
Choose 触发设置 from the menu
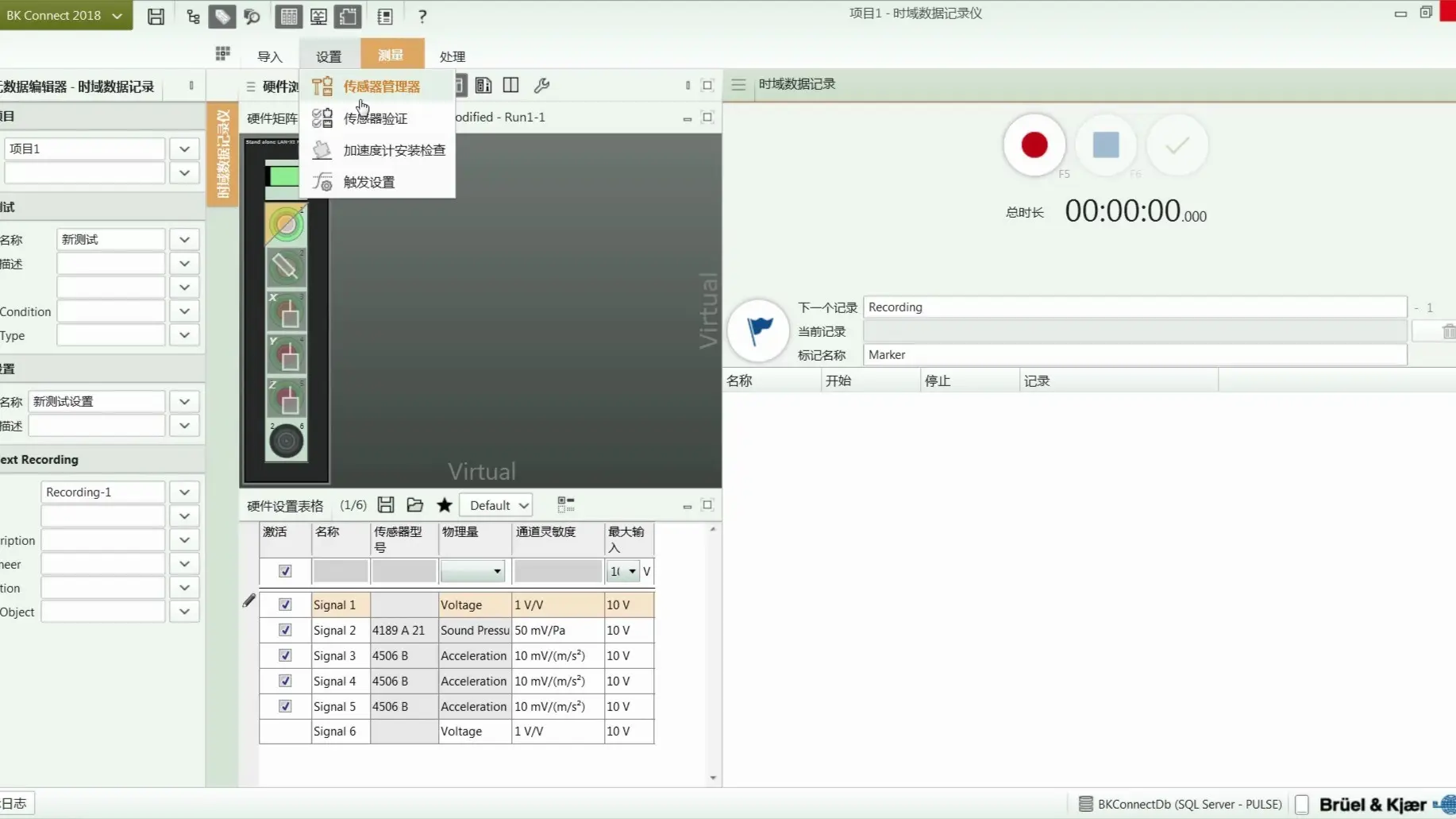[378, 182]
